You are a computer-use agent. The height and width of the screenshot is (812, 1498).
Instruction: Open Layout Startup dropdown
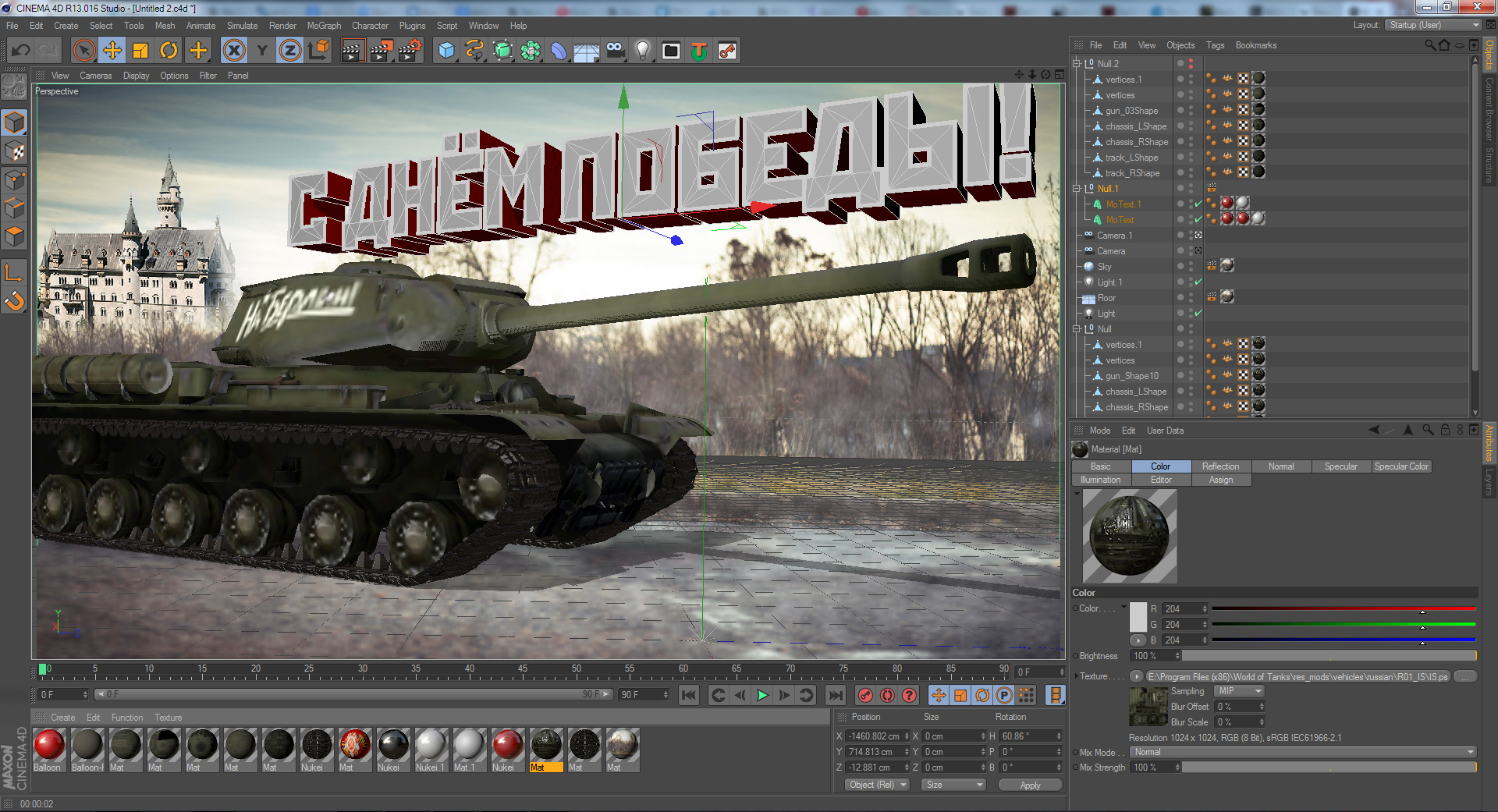[1433, 25]
